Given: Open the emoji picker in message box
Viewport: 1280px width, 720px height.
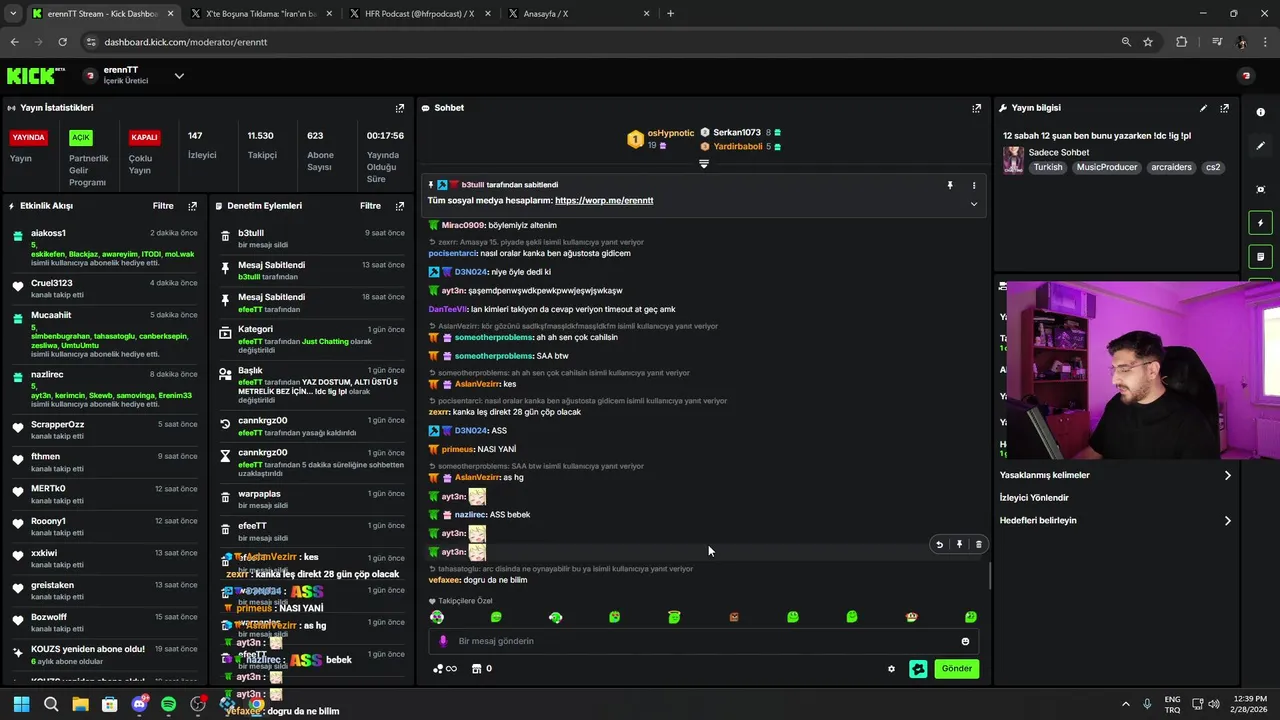Looking at the screenshot, I should 965,641.
